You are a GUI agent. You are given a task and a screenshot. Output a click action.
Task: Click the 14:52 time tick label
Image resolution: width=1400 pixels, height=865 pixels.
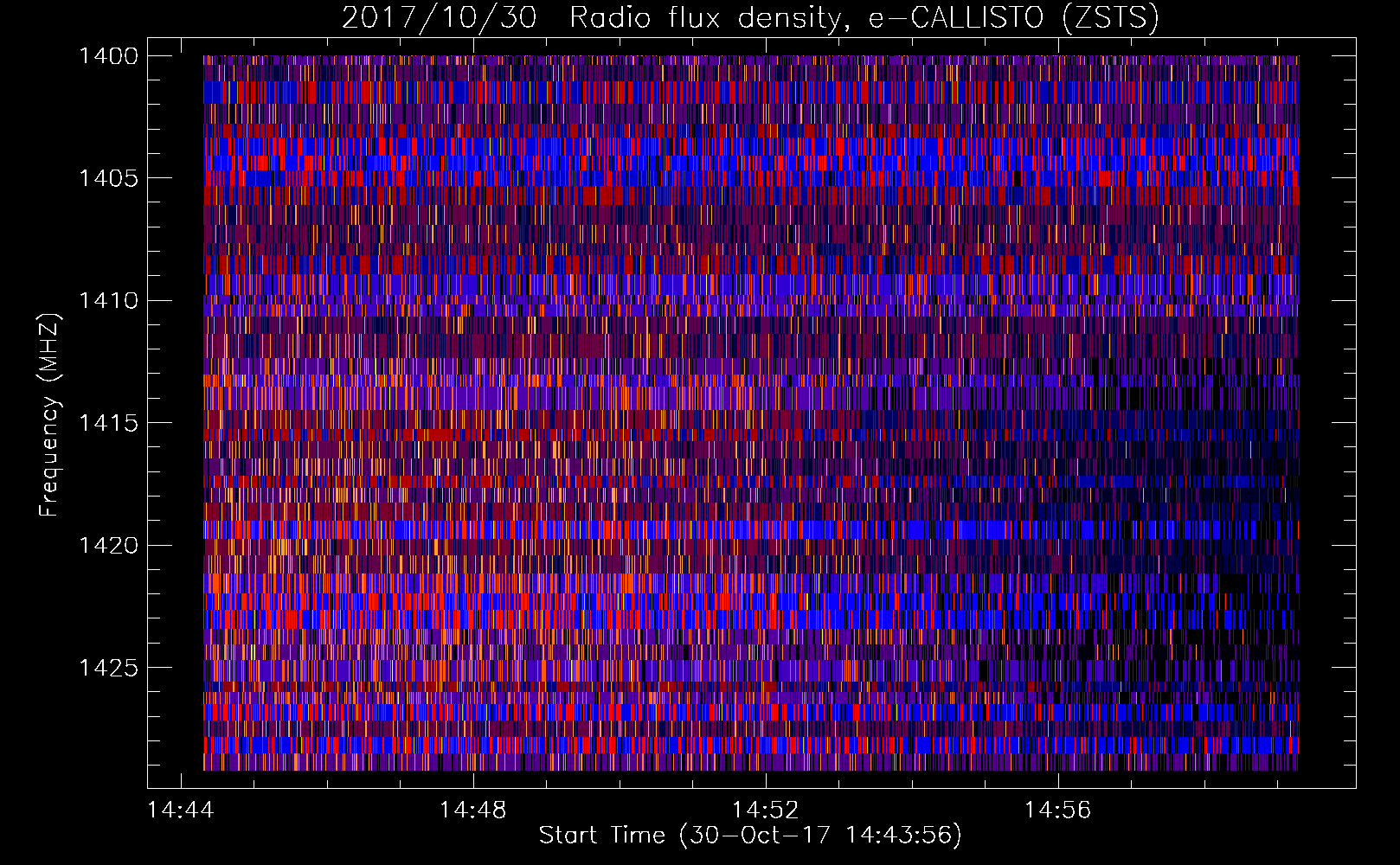766,811
